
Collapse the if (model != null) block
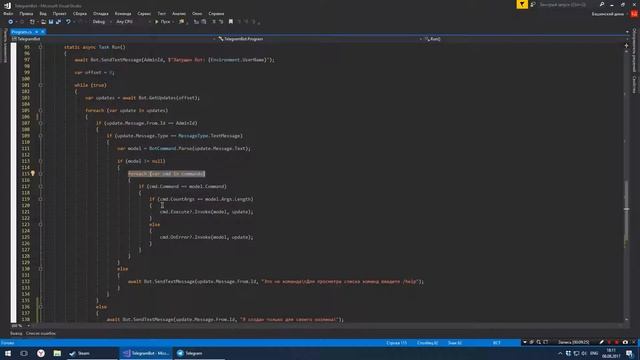tap(40, 161)
